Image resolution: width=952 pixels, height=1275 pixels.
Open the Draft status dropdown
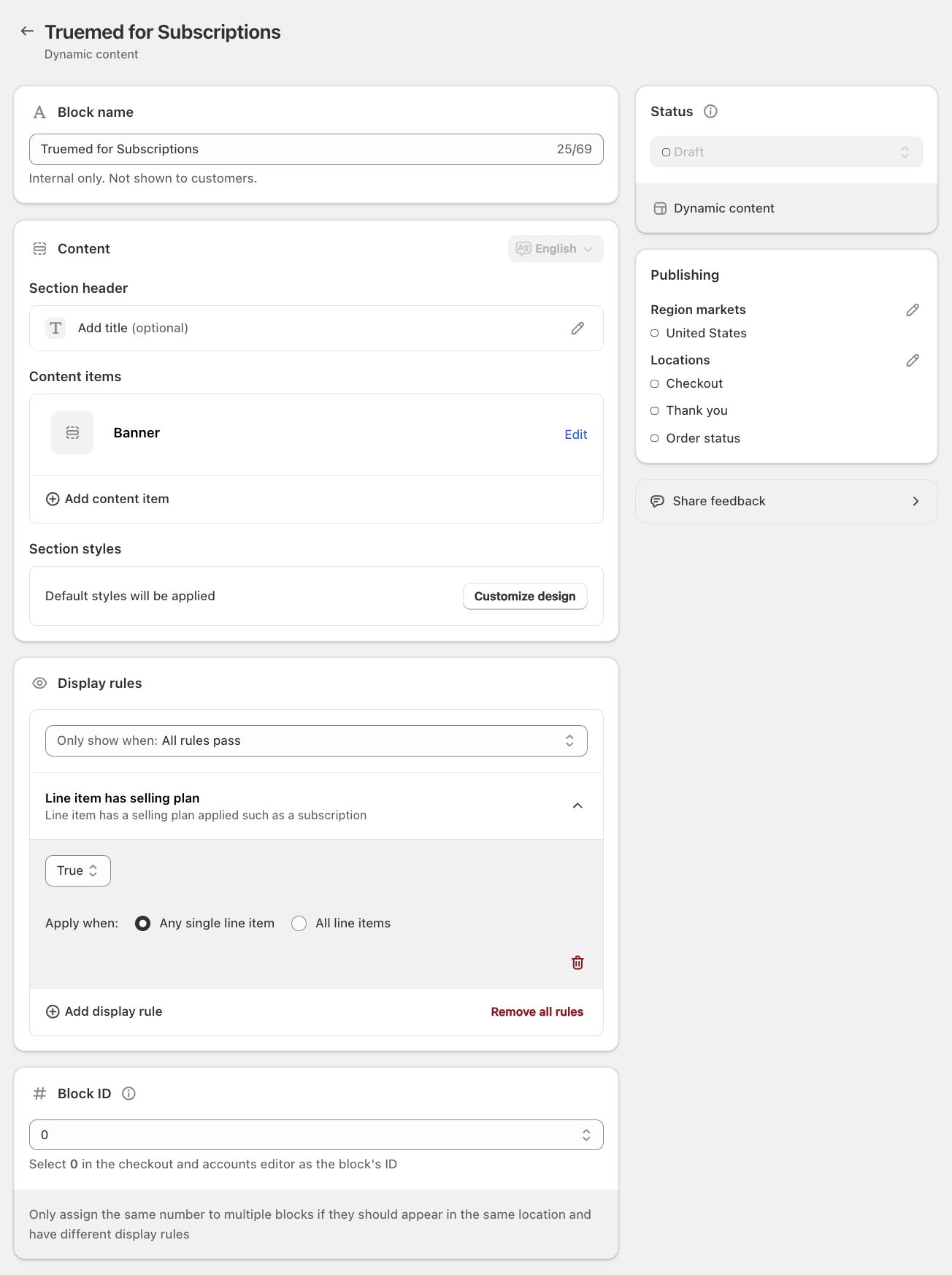pyautogui.click(x=786, y=152)
